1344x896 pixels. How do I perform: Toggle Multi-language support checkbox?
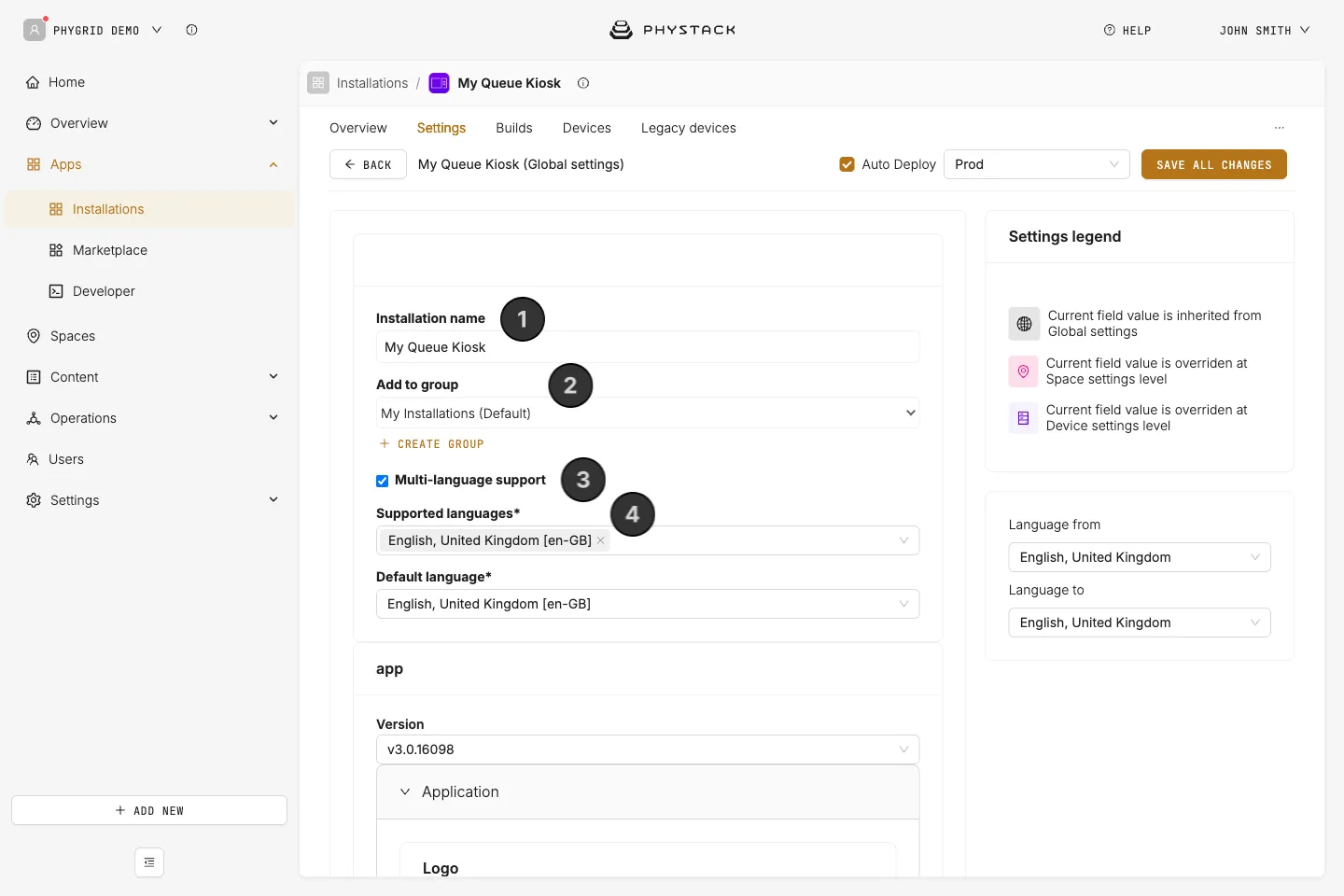click(x=382, y=481)
